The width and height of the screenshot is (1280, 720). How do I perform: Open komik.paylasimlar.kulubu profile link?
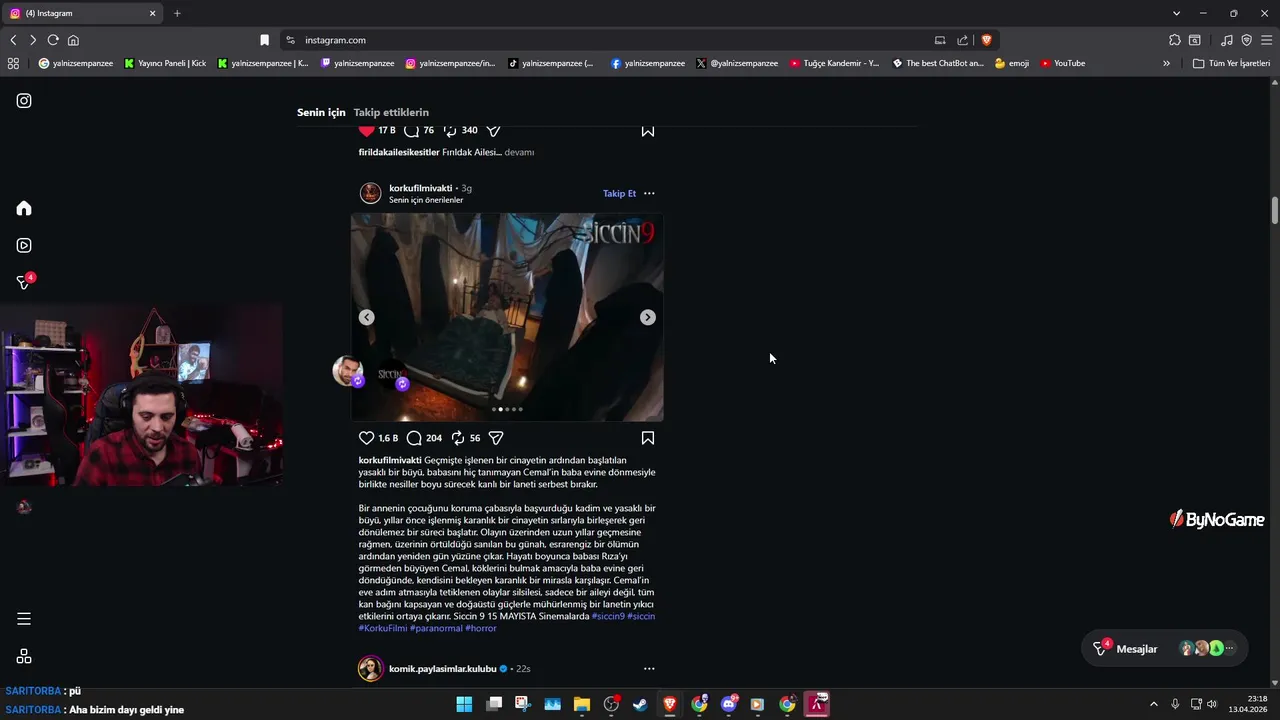coord(442,668)
